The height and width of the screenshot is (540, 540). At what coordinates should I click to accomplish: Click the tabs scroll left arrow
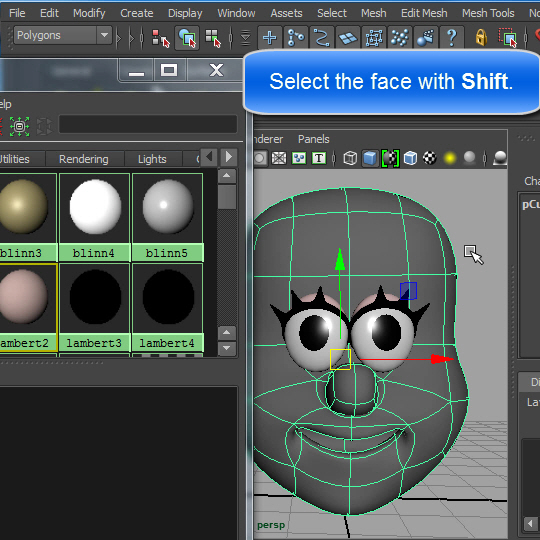point(209,157)
